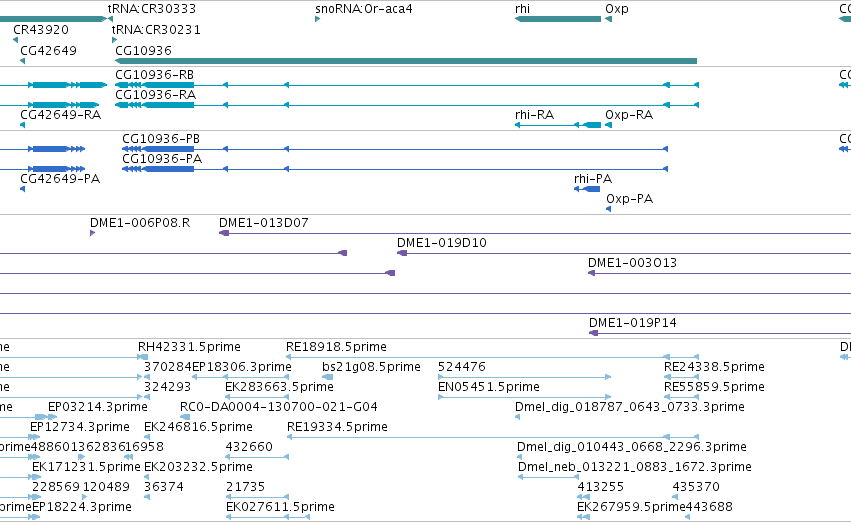Image resolution: width=851 pixels, height=522 pixels.
Task: Select the DME1-013D07 clone label
Action: [x=264, y=222]
